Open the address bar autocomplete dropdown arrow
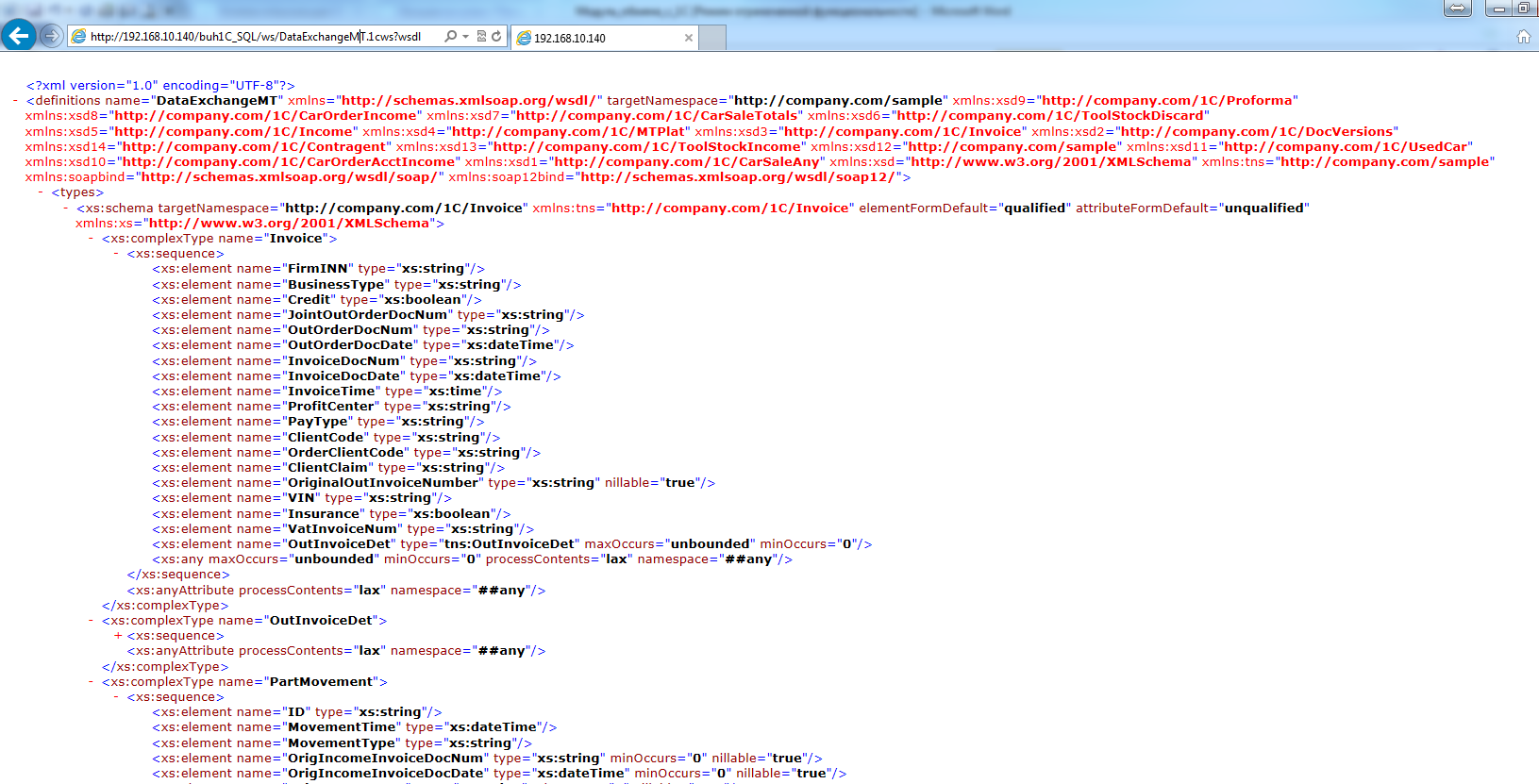Screen dimensions: 1539x784 click(x=465, y=37)
